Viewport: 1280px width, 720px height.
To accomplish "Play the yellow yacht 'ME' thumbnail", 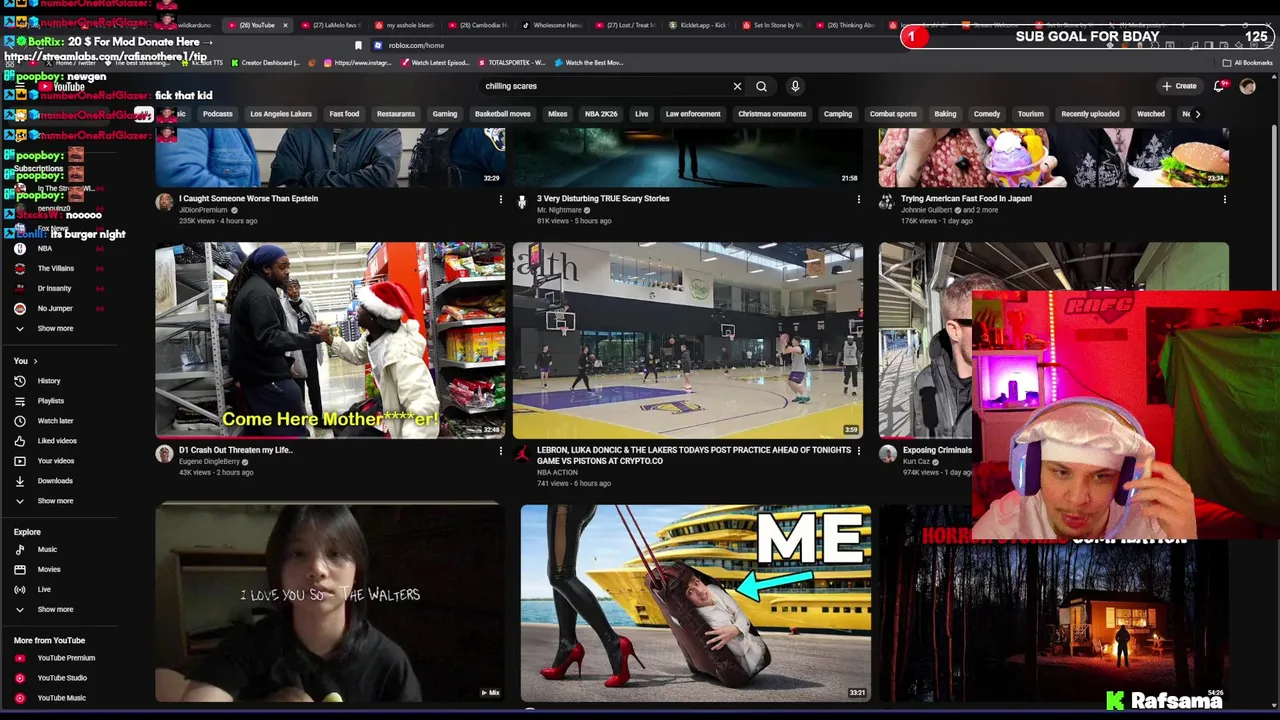I will pos(695,603).
